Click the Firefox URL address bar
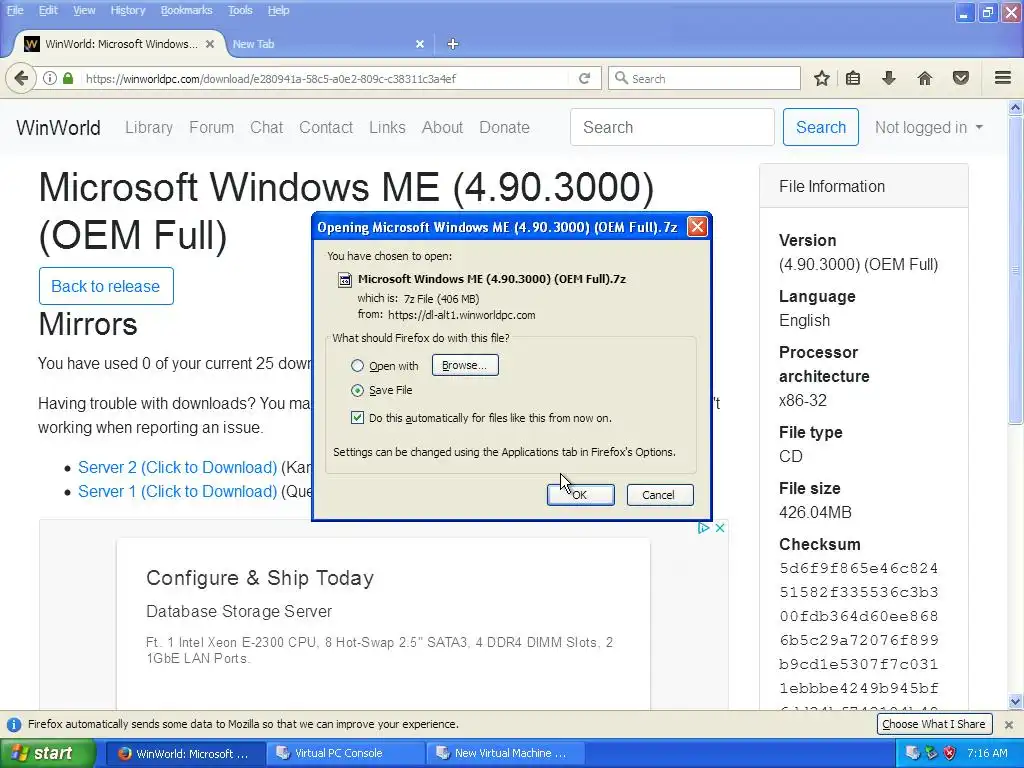The height and width of the screenshot is (768, 1024). point(327,78)
